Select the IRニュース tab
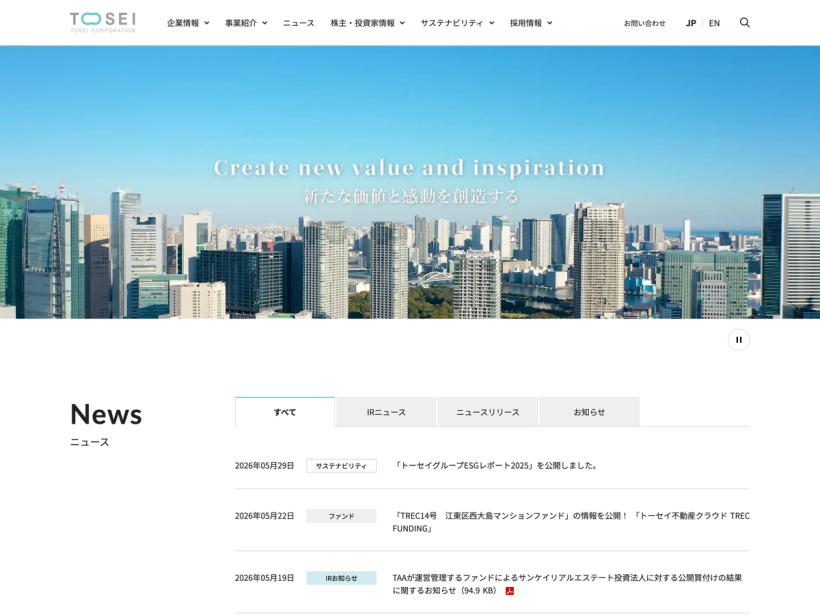Screen dimensions: 820x615 [386, 412]
